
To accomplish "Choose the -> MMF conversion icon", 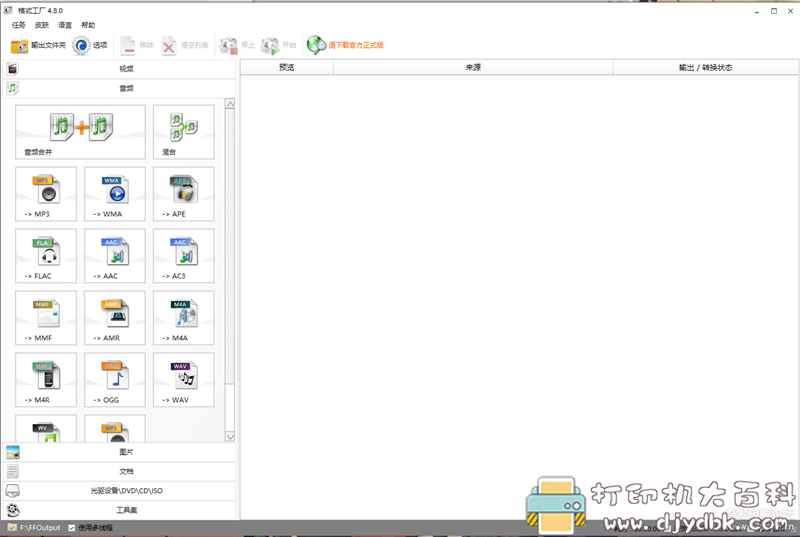I will pyautogui.click(x=46, y=318).
